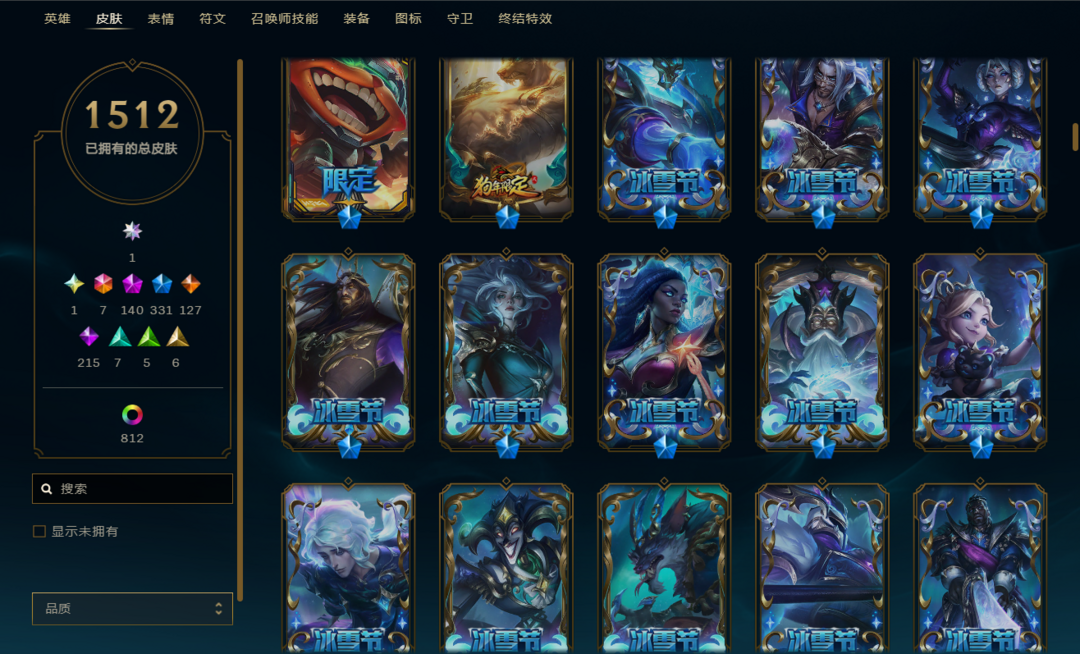Select the 狗年限定 golden dog skin card

tap(506, 140)
